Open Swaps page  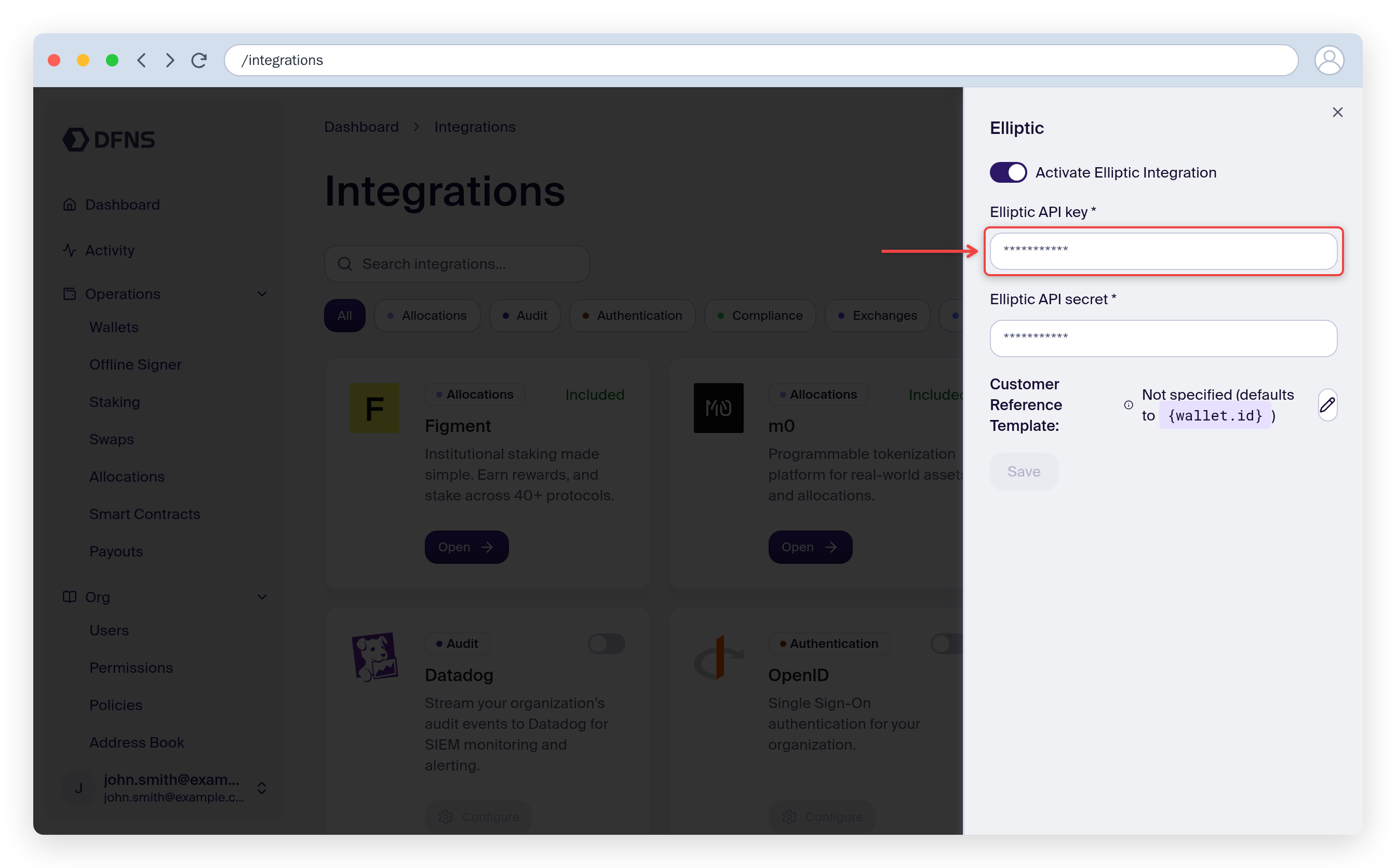[112, 439]
